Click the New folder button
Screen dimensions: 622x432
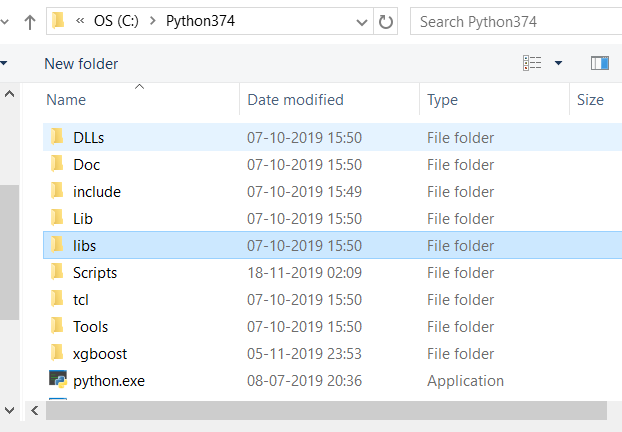pos(81,64)
